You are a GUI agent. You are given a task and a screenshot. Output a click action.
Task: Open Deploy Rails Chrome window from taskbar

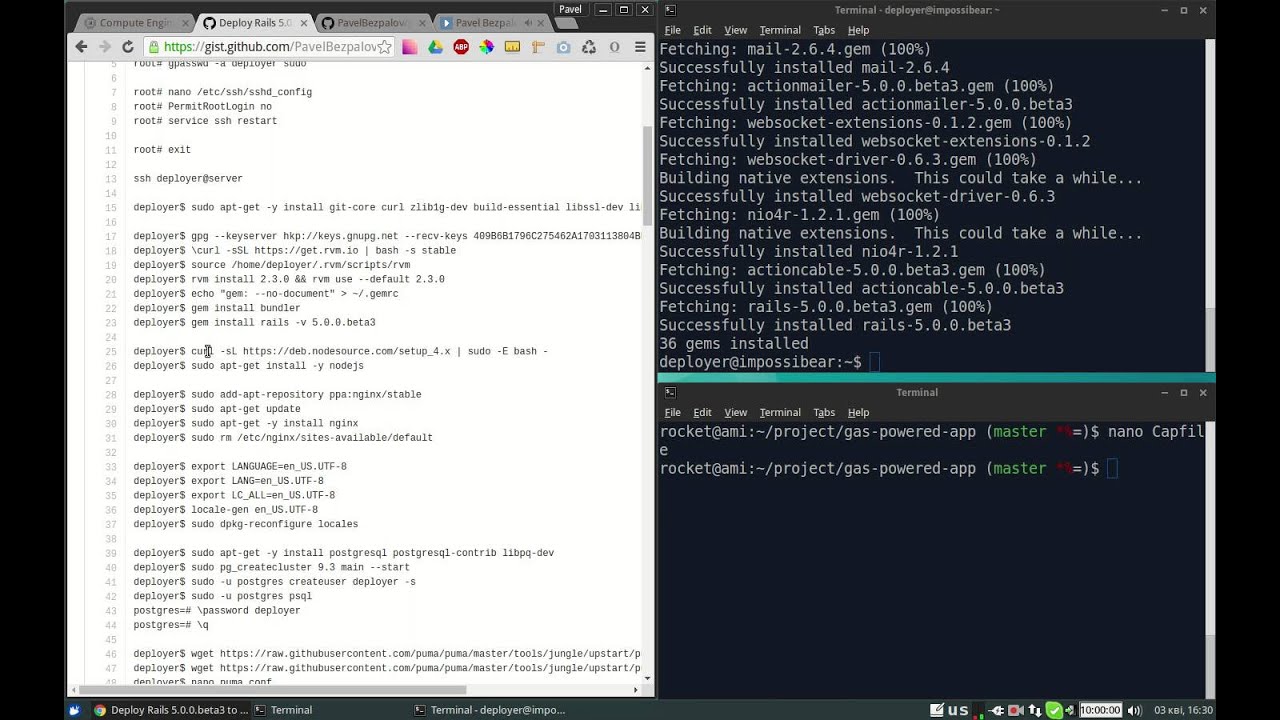170,710
